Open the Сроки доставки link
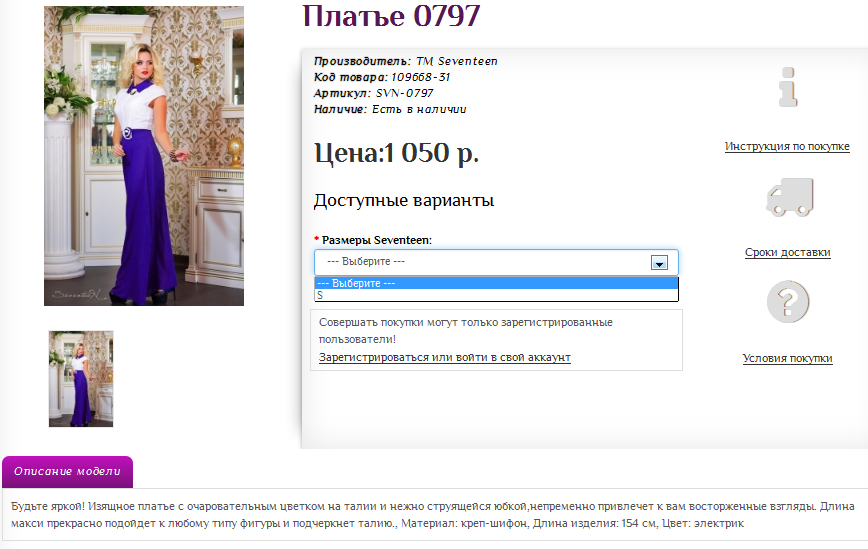868x549 pixels. [787, 252]
